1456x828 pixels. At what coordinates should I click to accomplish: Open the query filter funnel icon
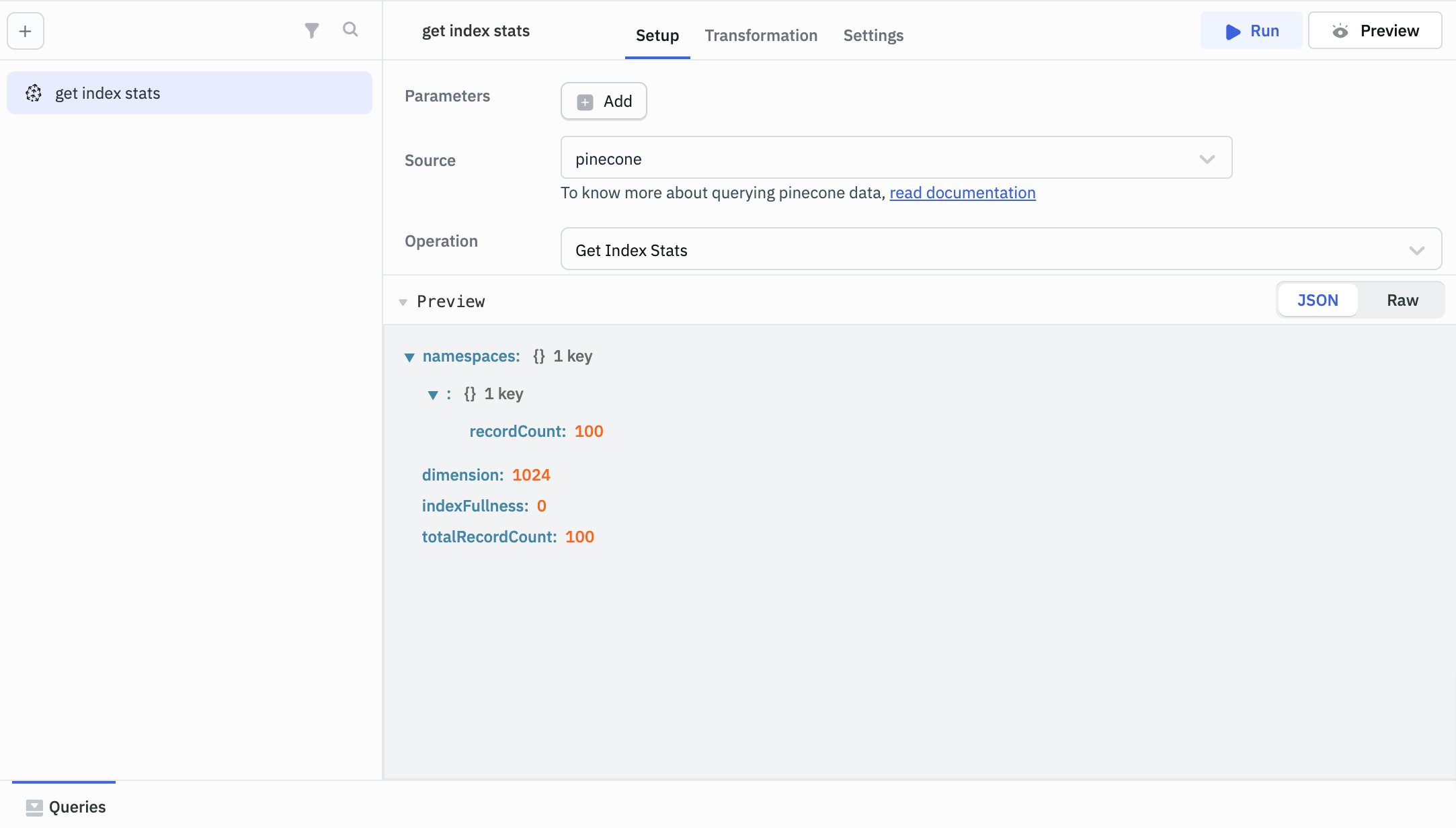pos(311,30)
